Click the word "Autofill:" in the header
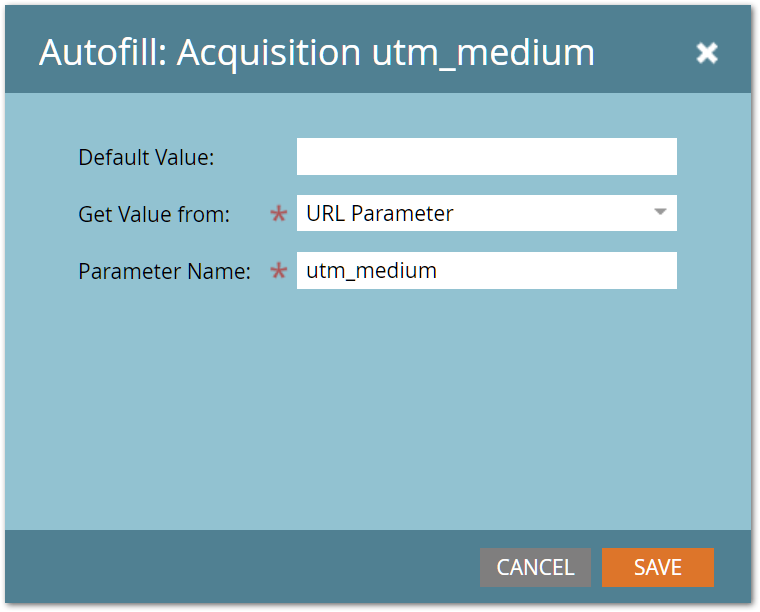 pos(102,53)
